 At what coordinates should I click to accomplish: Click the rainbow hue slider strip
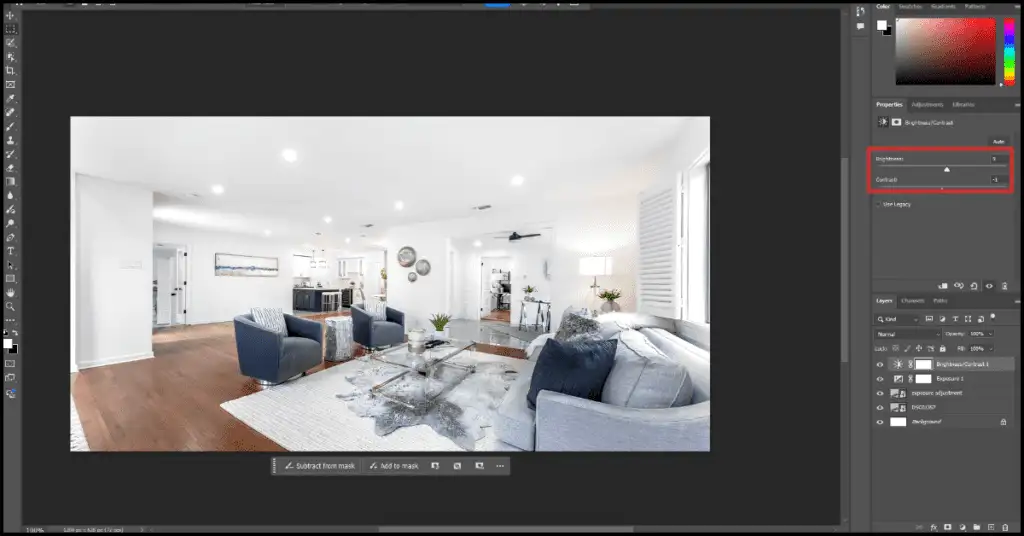[x=1009, y=51]
